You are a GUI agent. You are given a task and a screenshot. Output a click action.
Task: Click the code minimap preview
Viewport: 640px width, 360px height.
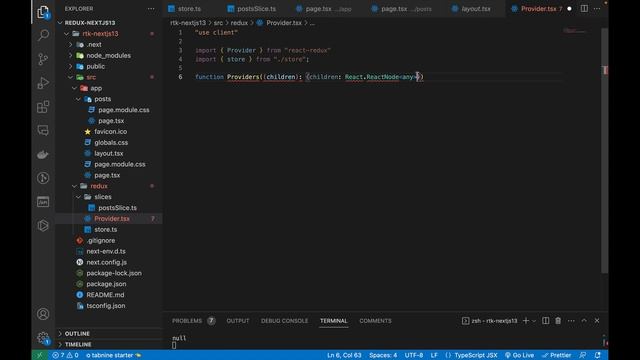pos(574,31)
